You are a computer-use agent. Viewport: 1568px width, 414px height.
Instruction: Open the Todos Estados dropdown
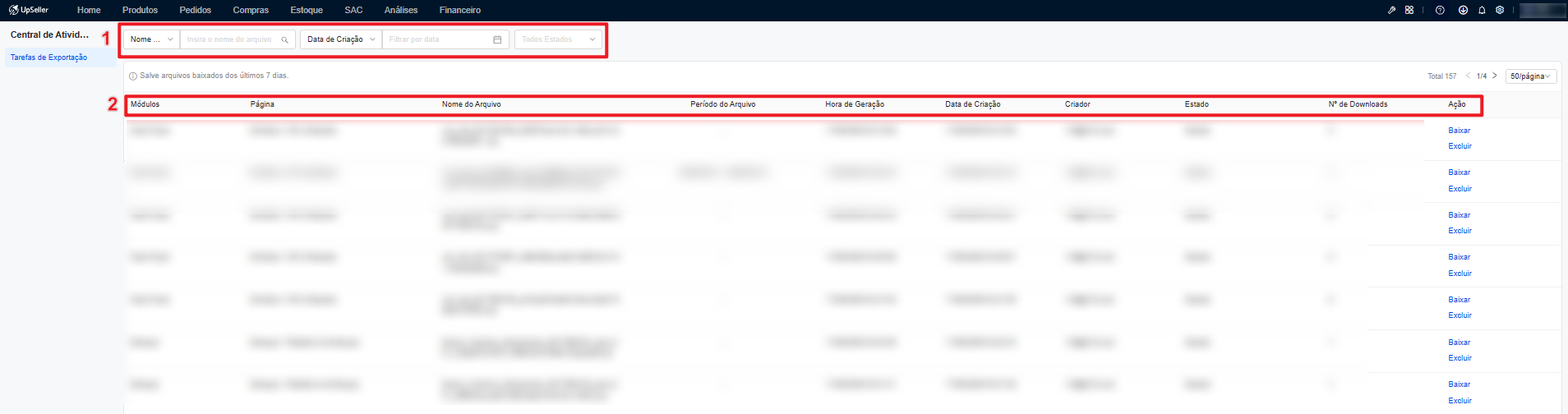click(559, 39)
